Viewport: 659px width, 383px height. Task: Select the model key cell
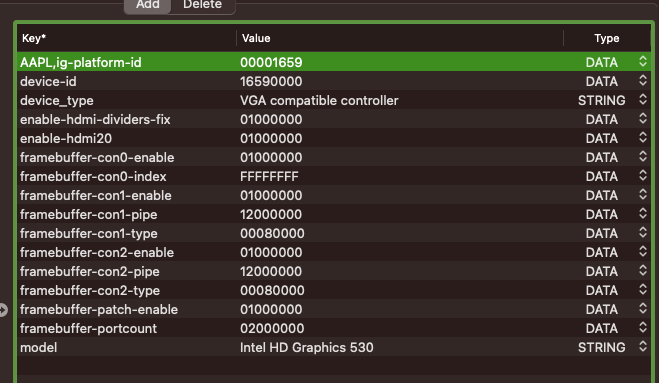click(39, 348)
